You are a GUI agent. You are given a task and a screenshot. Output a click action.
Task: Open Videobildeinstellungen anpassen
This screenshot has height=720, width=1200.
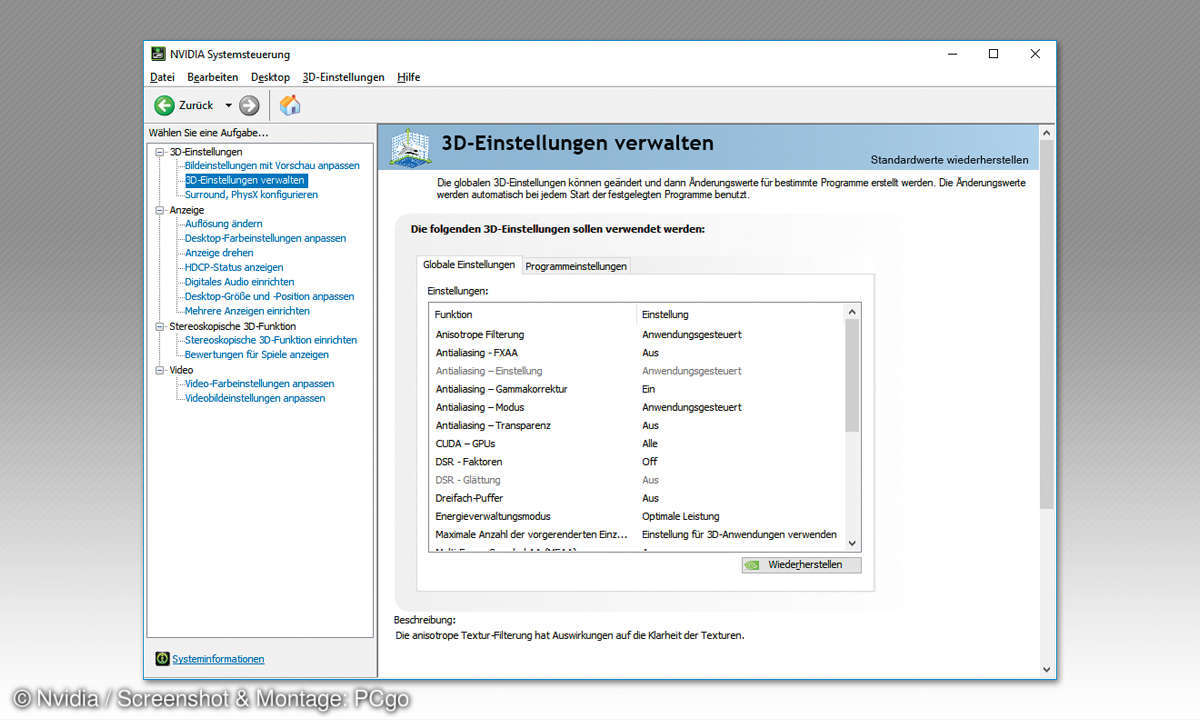255,398
